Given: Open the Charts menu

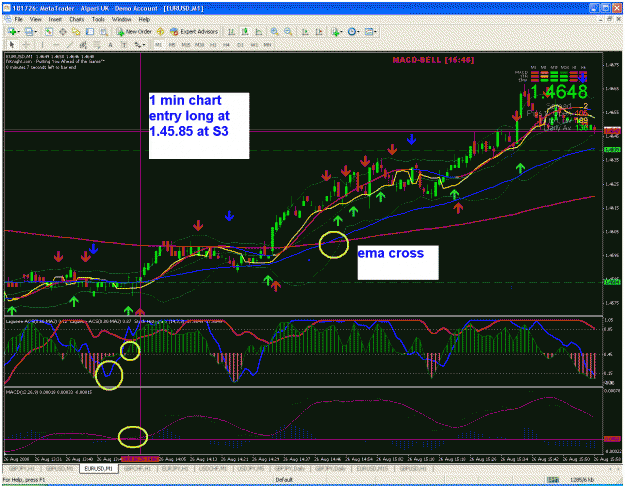Looking at the screenshot, I should tap(77, 19).
